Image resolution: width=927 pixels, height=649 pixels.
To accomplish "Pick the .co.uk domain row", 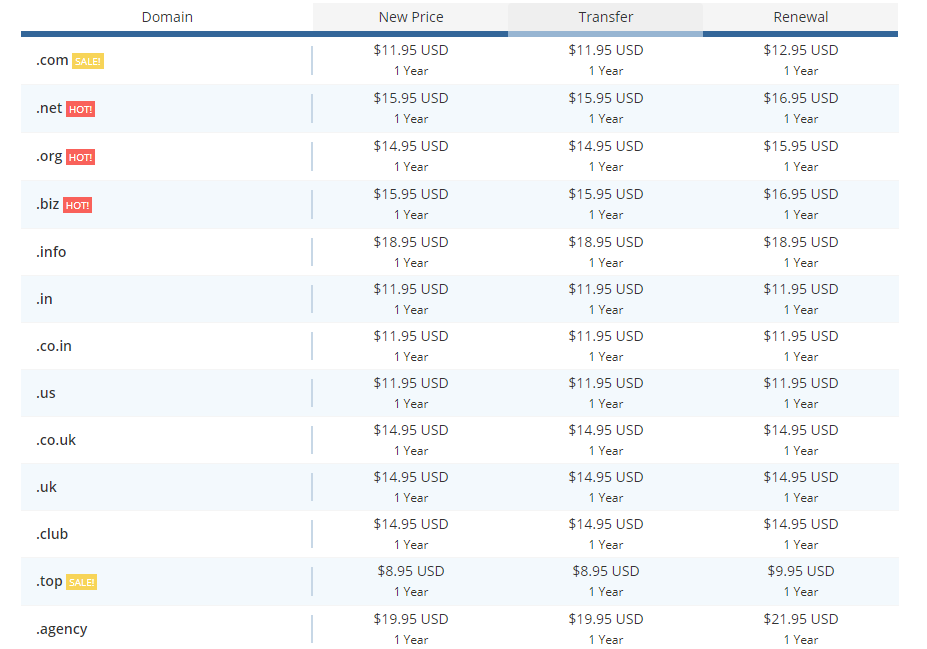I will pyautogui.click(x=460, y=440).
